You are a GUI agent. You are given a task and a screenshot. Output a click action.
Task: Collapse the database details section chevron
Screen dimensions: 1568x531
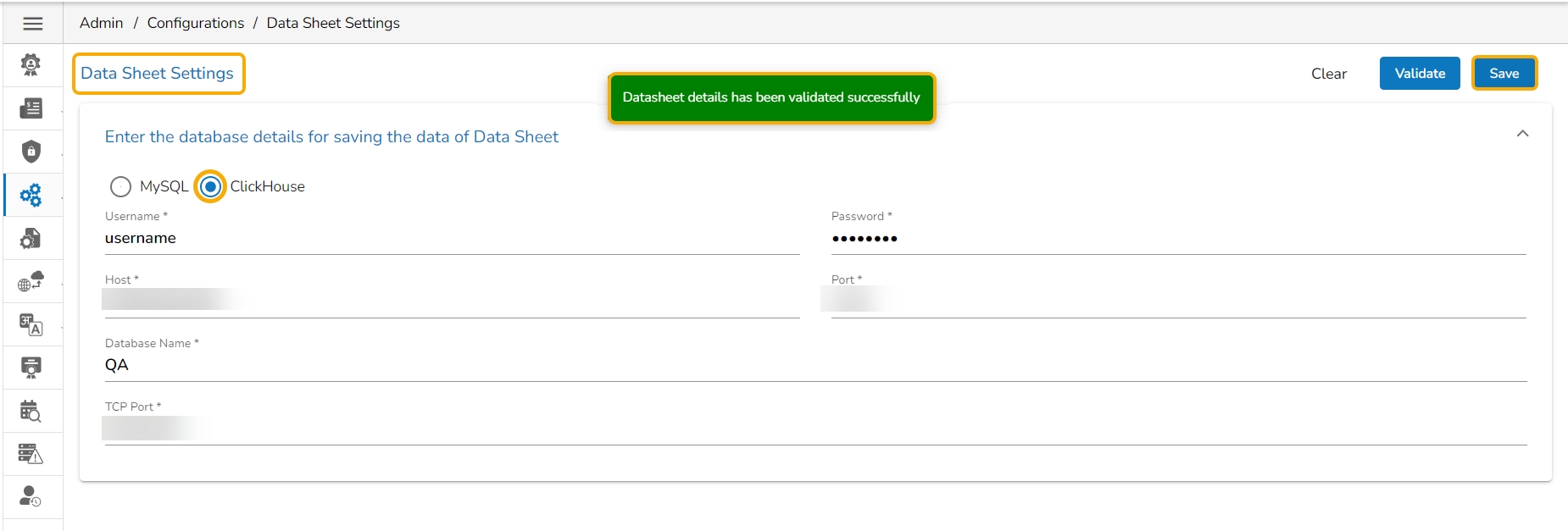coord(1522,134)
